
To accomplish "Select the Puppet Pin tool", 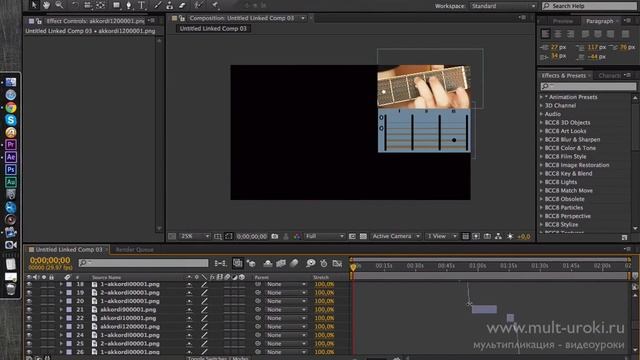I will point(215,5).
